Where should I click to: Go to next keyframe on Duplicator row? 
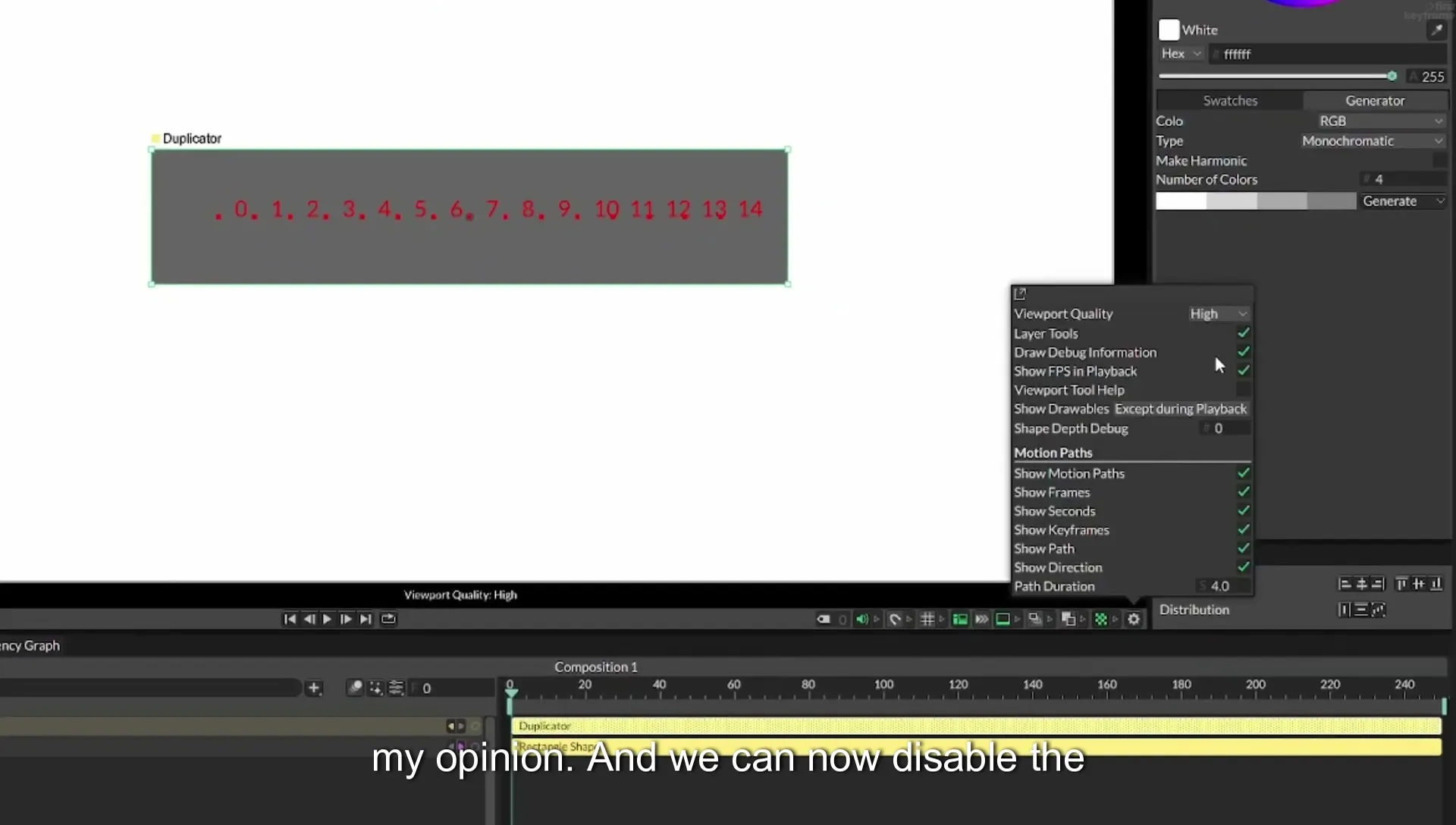pos(461,726)
